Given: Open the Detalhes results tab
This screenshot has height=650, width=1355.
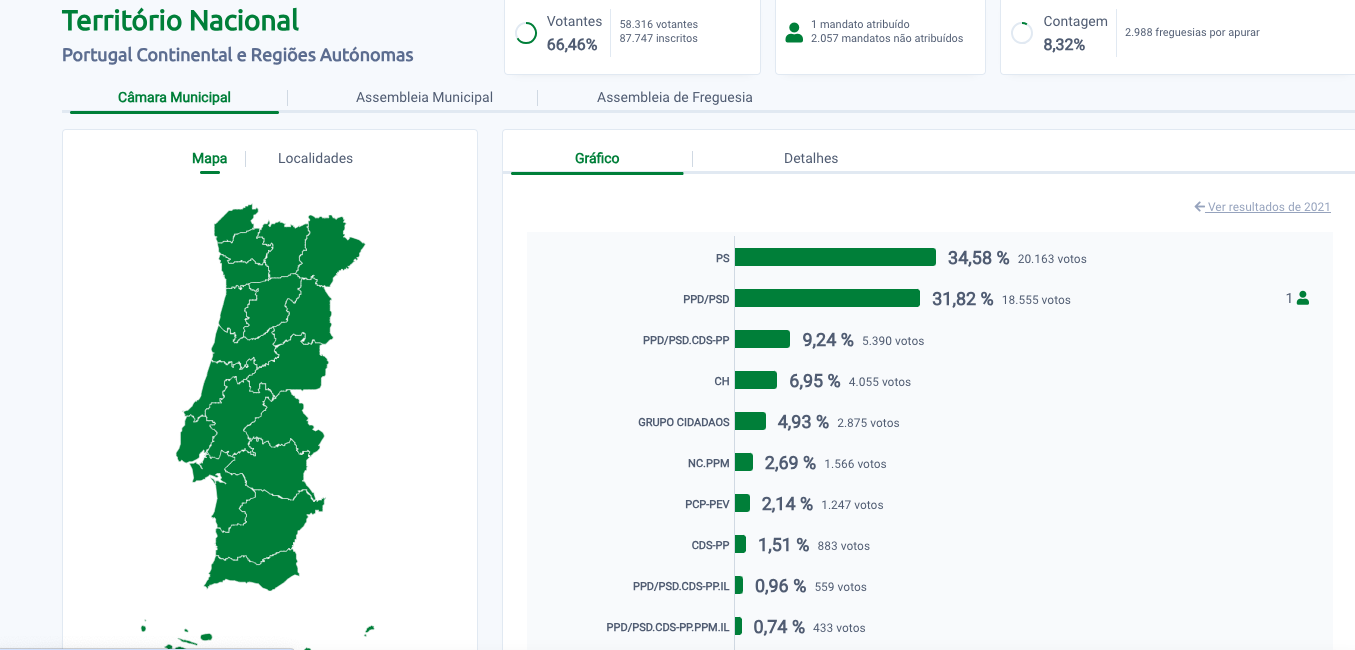Looking at the screenshot, I should (x=811, y=158).
